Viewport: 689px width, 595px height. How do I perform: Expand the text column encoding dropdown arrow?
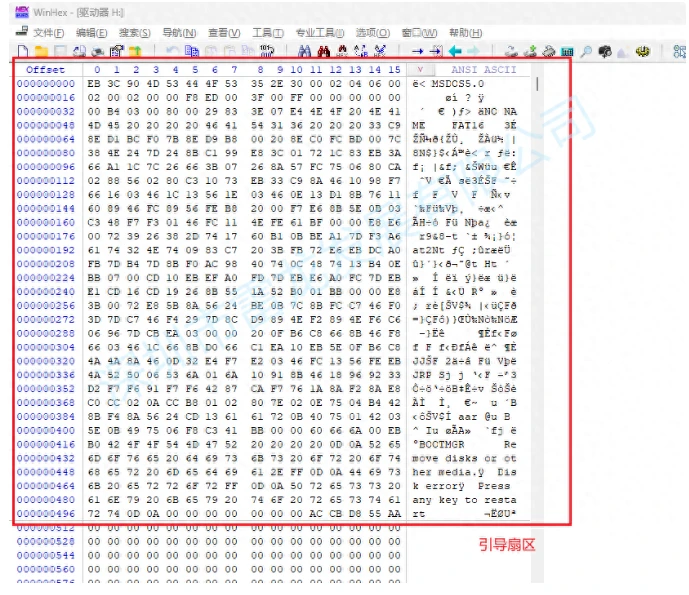[419, 70]
